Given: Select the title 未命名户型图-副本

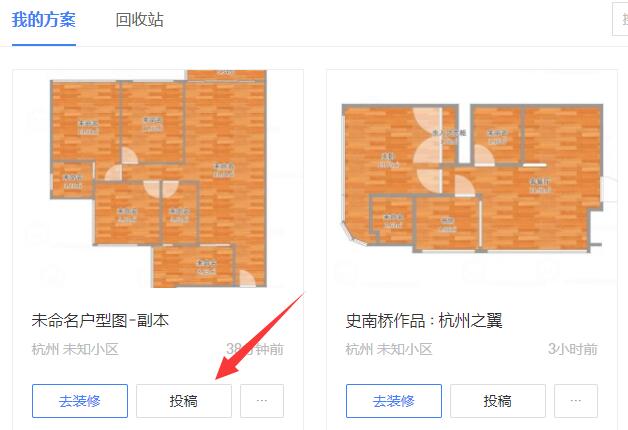Looking at the screenshot, I should 101,320.
